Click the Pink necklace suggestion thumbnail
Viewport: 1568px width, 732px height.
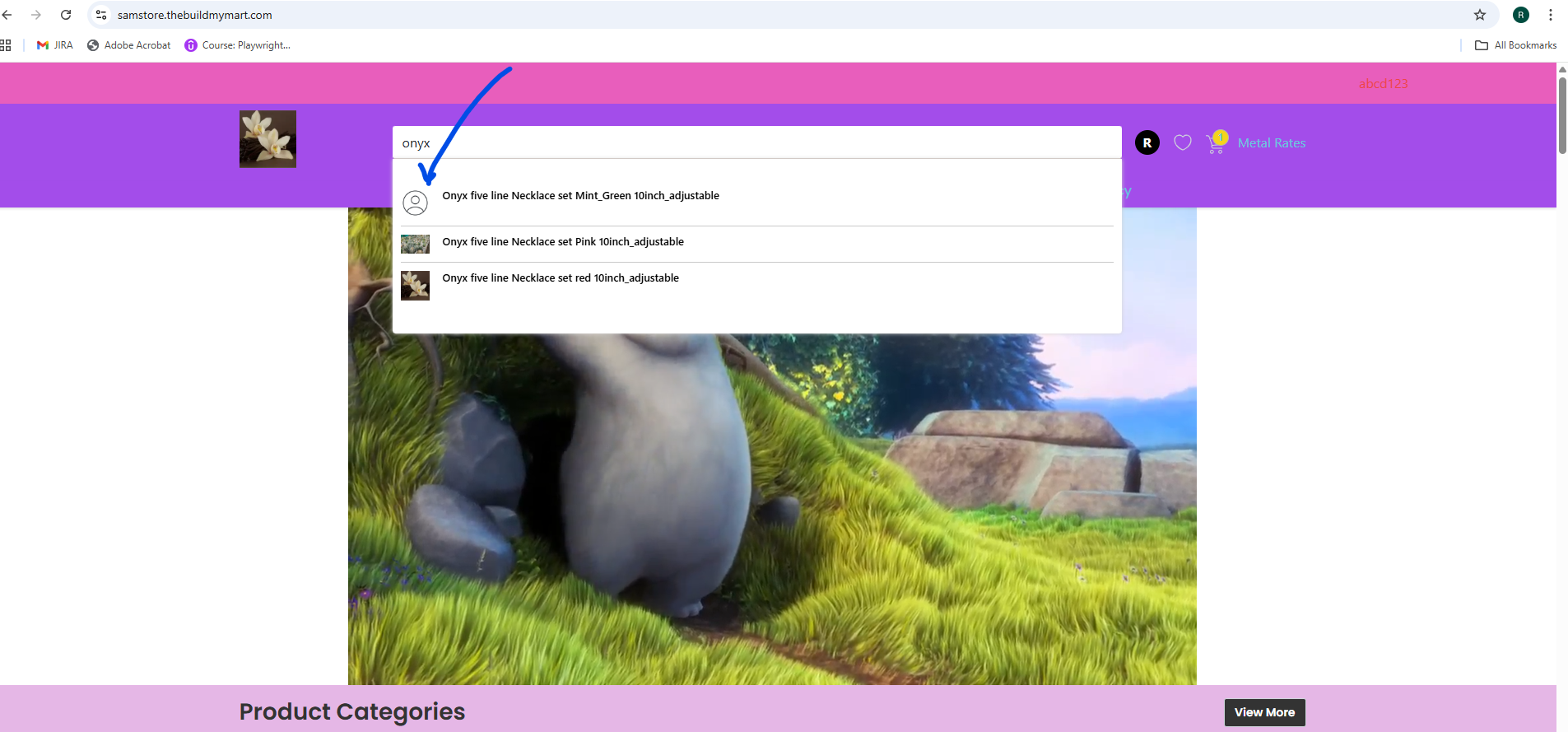415,244
